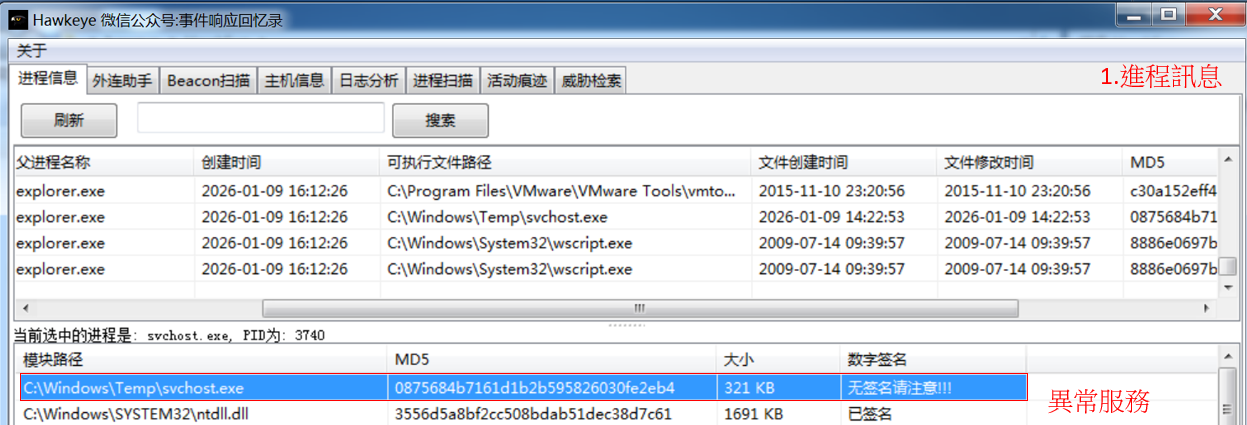
Task: Open the Beacon扫描 tab
Action: click(x=208, y=81)
